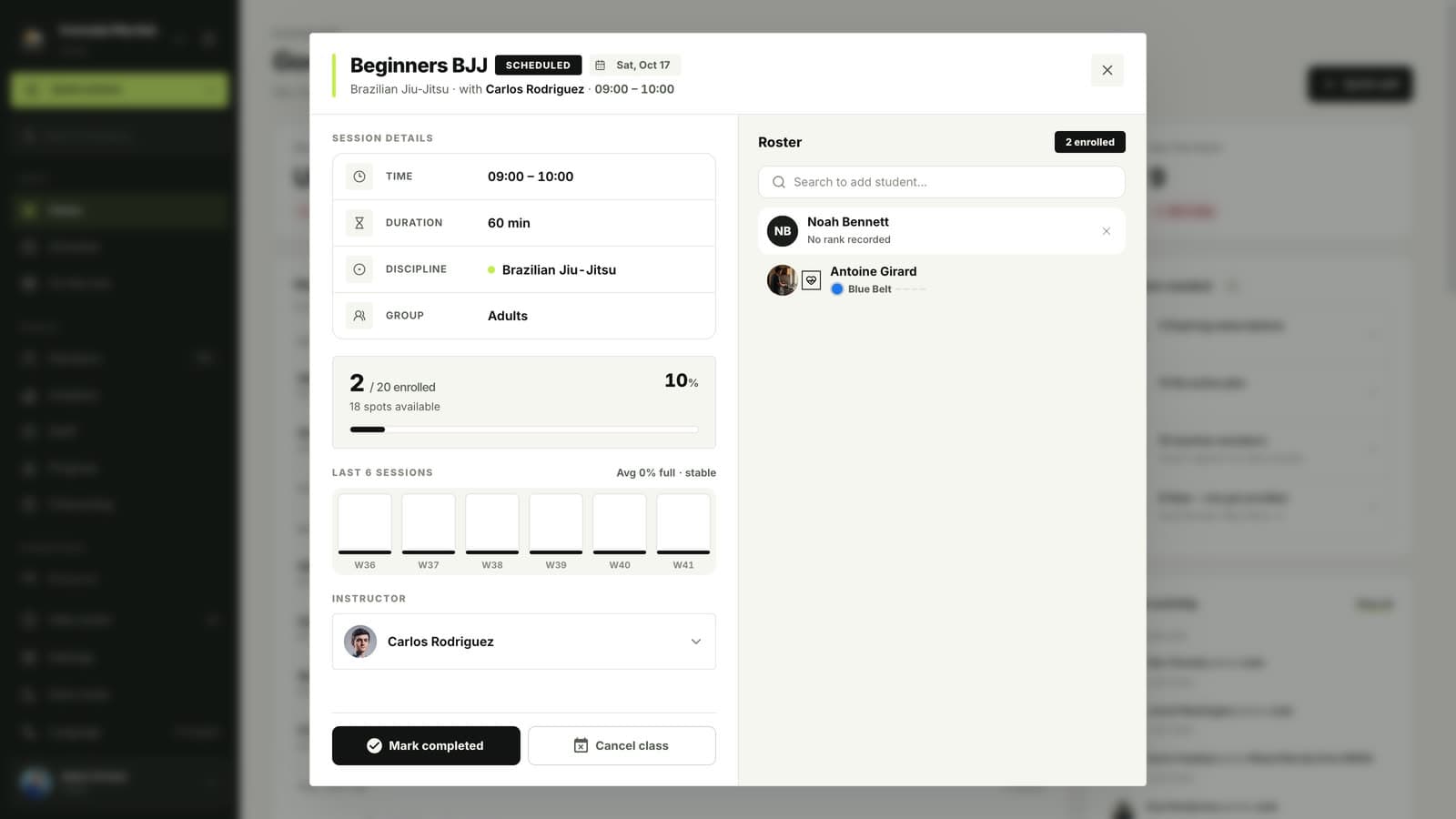Screen dimensions: 1456x819
Task: Click the Group people icon
Action: [x=359, y=316]
